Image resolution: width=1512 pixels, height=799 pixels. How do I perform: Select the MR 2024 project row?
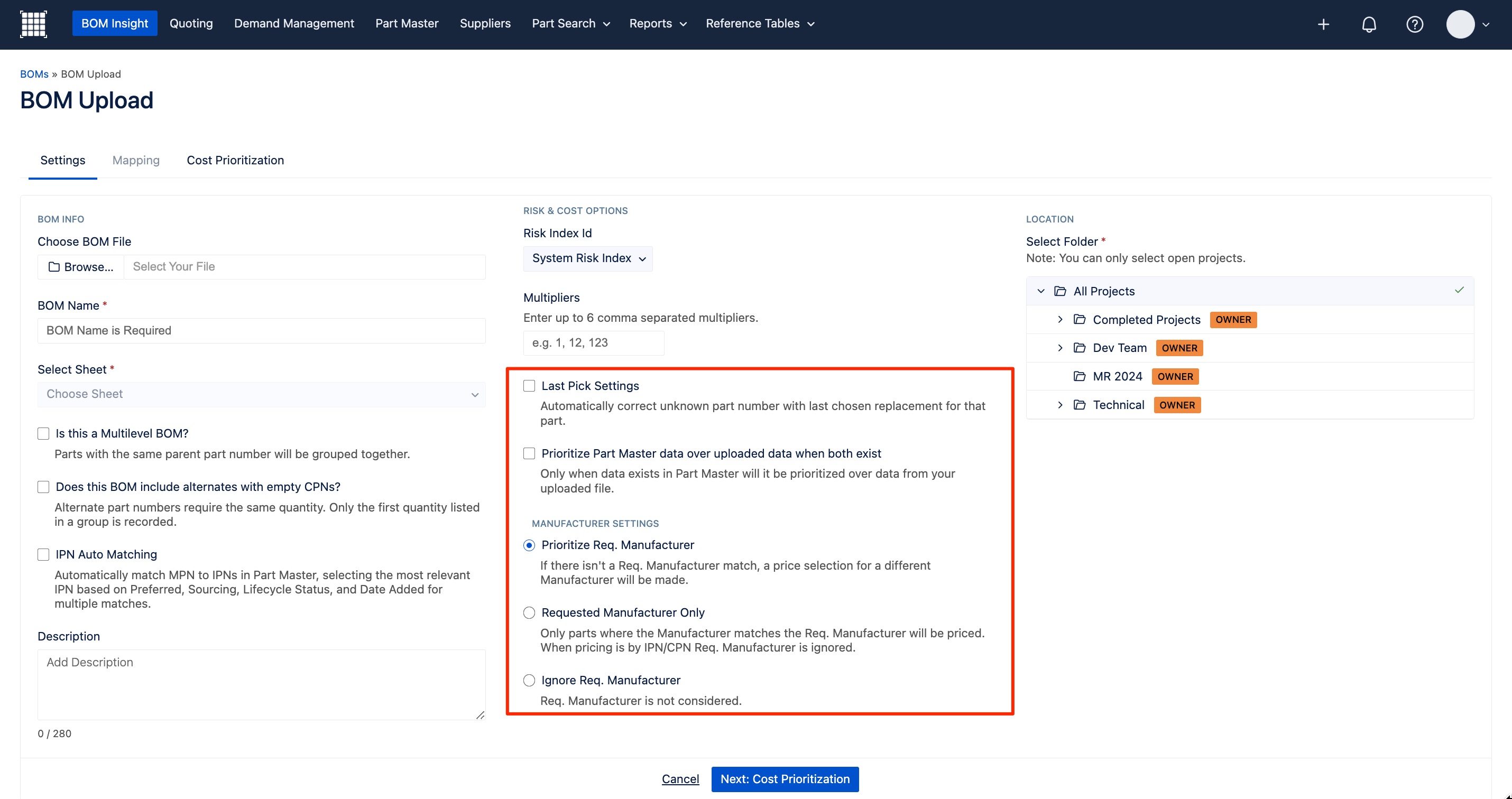tap(1250, 376)
